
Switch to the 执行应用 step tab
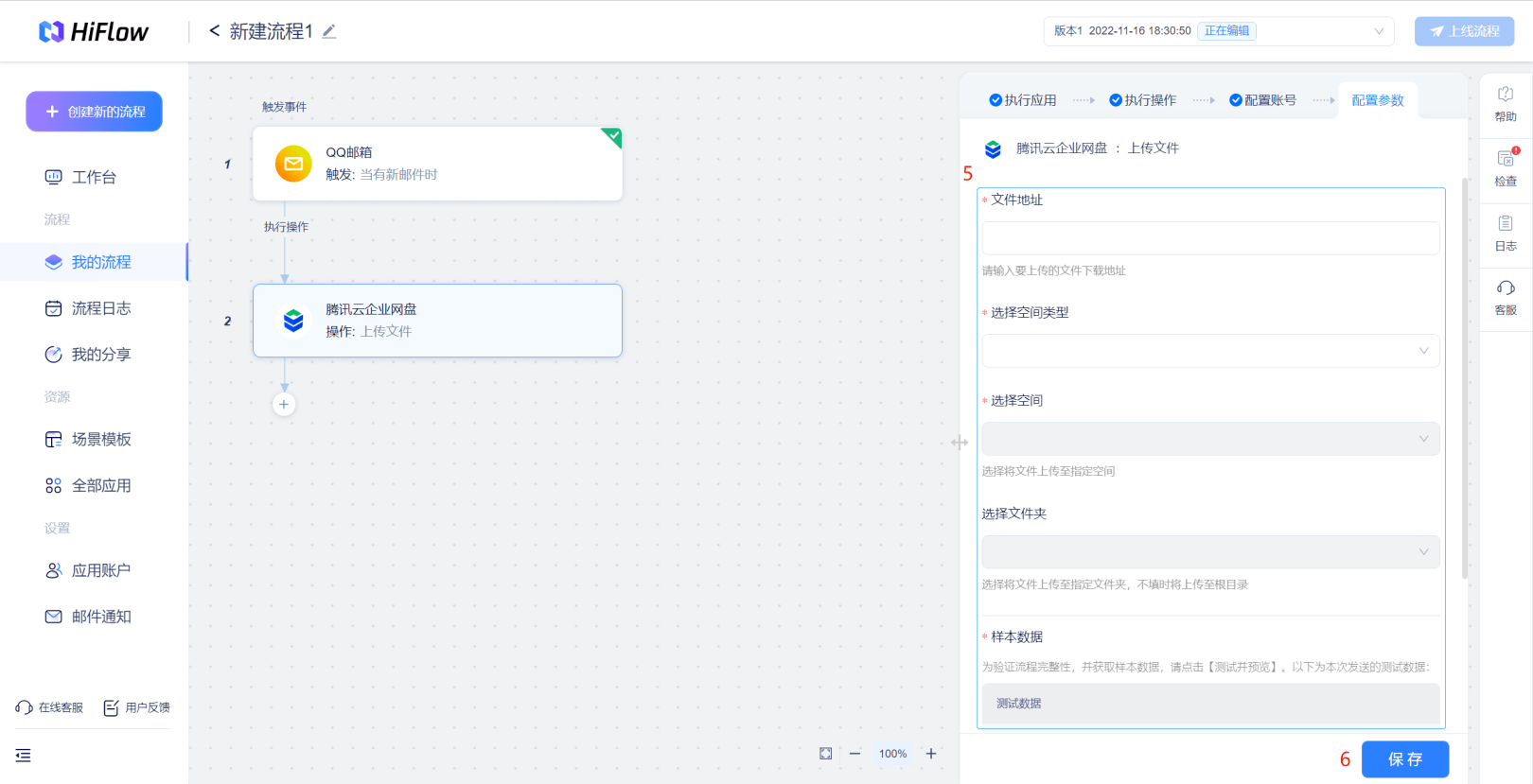[x=1023, y=100]
